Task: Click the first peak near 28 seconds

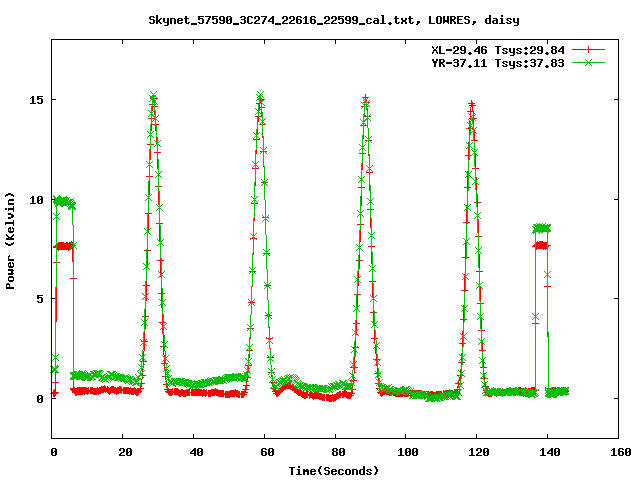Action: coord(153,97)
